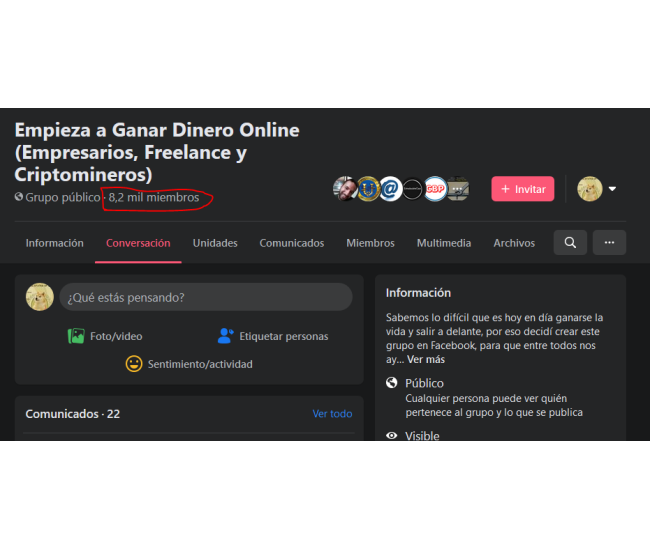
Task: Click the Sentimiento/actividad label
Action: (200, 364)
